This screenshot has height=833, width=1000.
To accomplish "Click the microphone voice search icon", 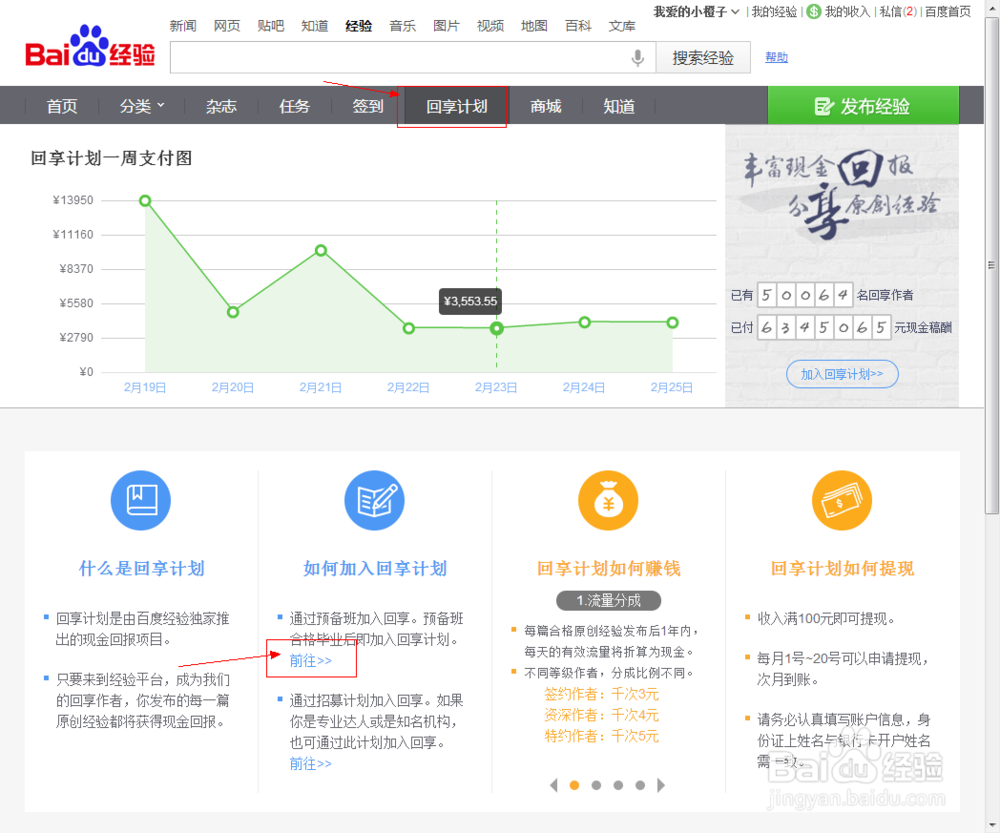I will pos(637,58).
